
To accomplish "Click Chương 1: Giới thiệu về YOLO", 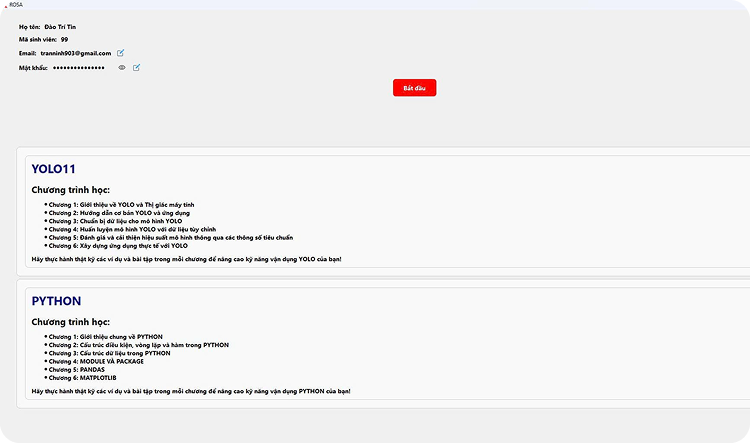I will click(x=121, y=205).
